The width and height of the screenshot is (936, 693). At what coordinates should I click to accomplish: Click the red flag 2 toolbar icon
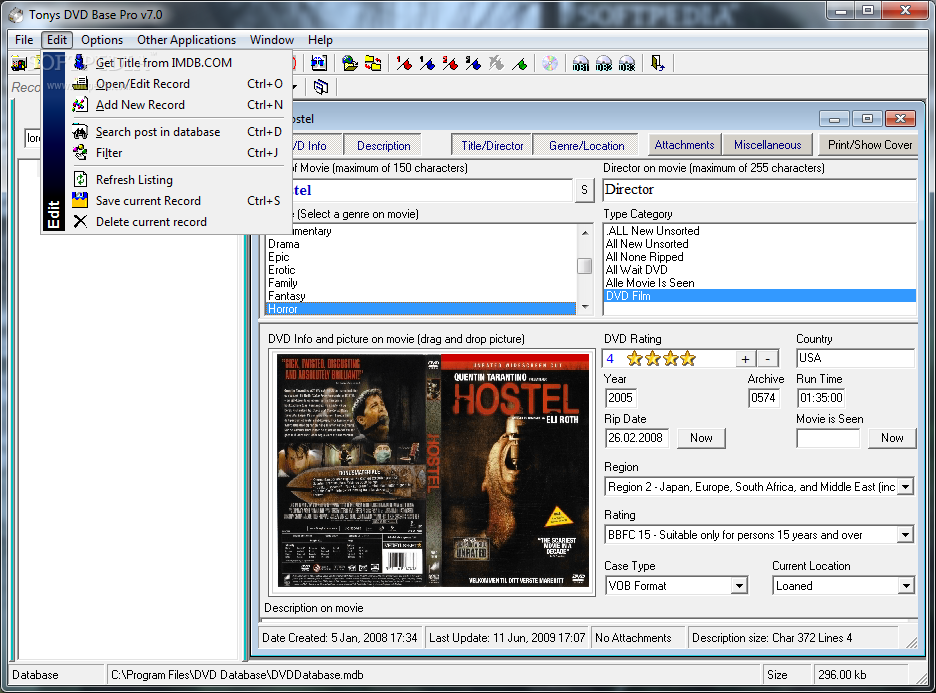[x=451, y=63]
